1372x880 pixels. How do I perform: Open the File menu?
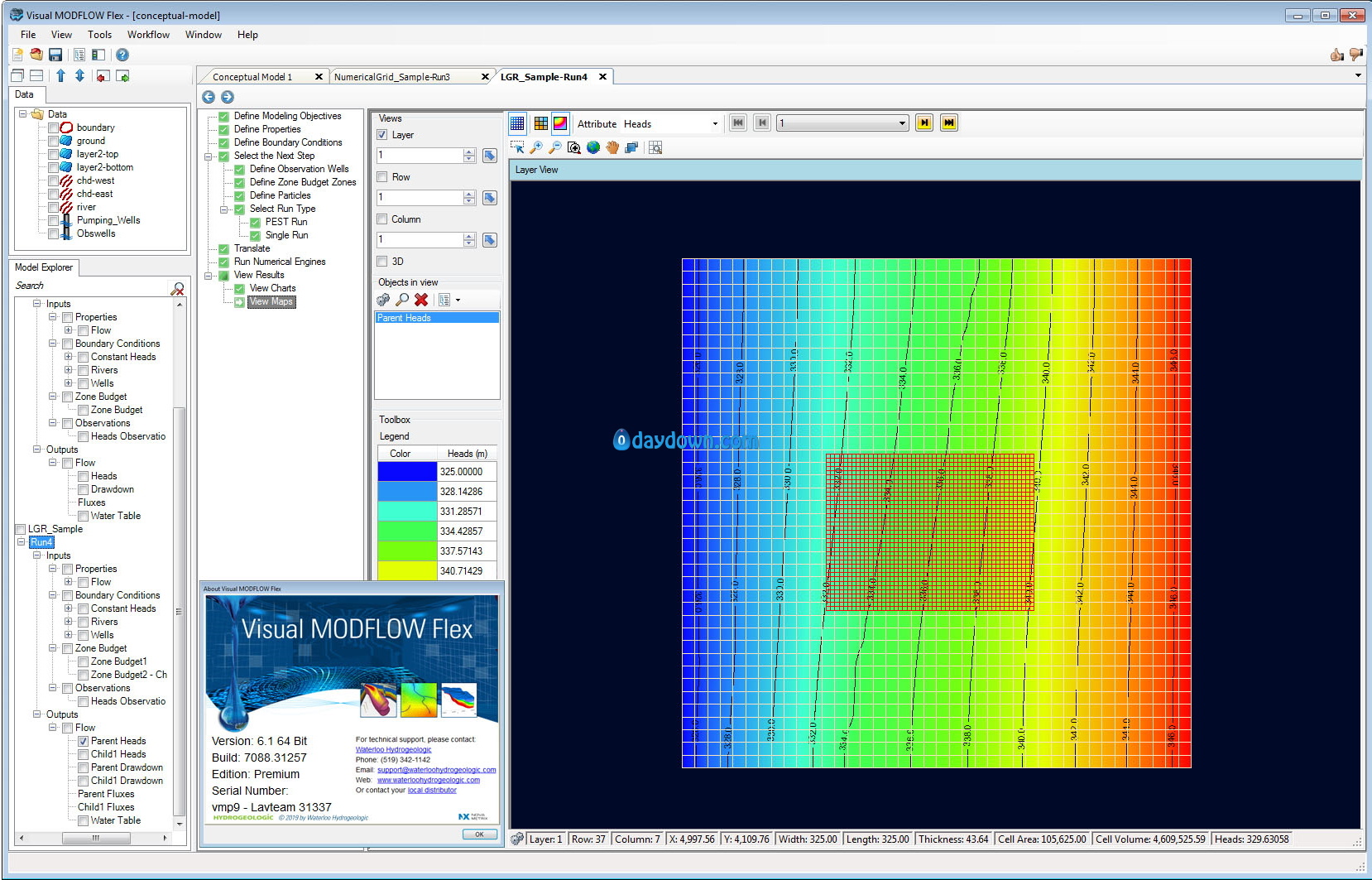tap(28, 35)
